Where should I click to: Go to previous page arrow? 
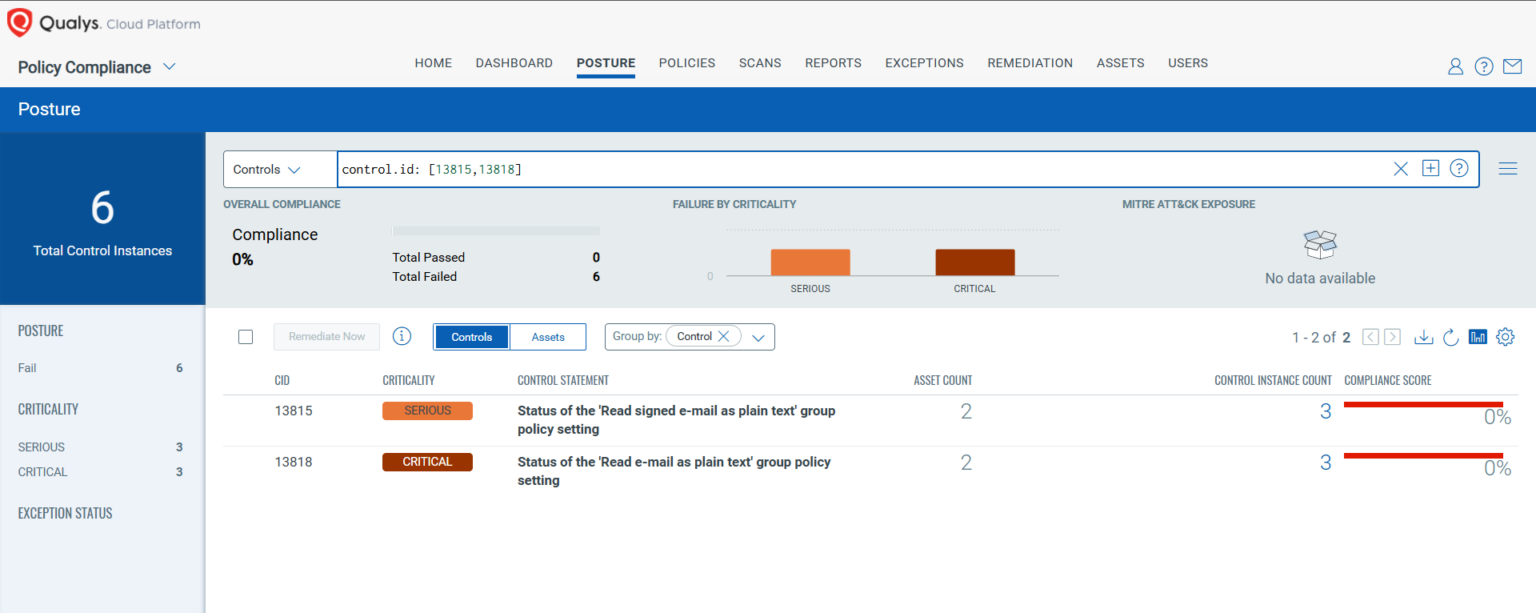(x=1371, y=337)
